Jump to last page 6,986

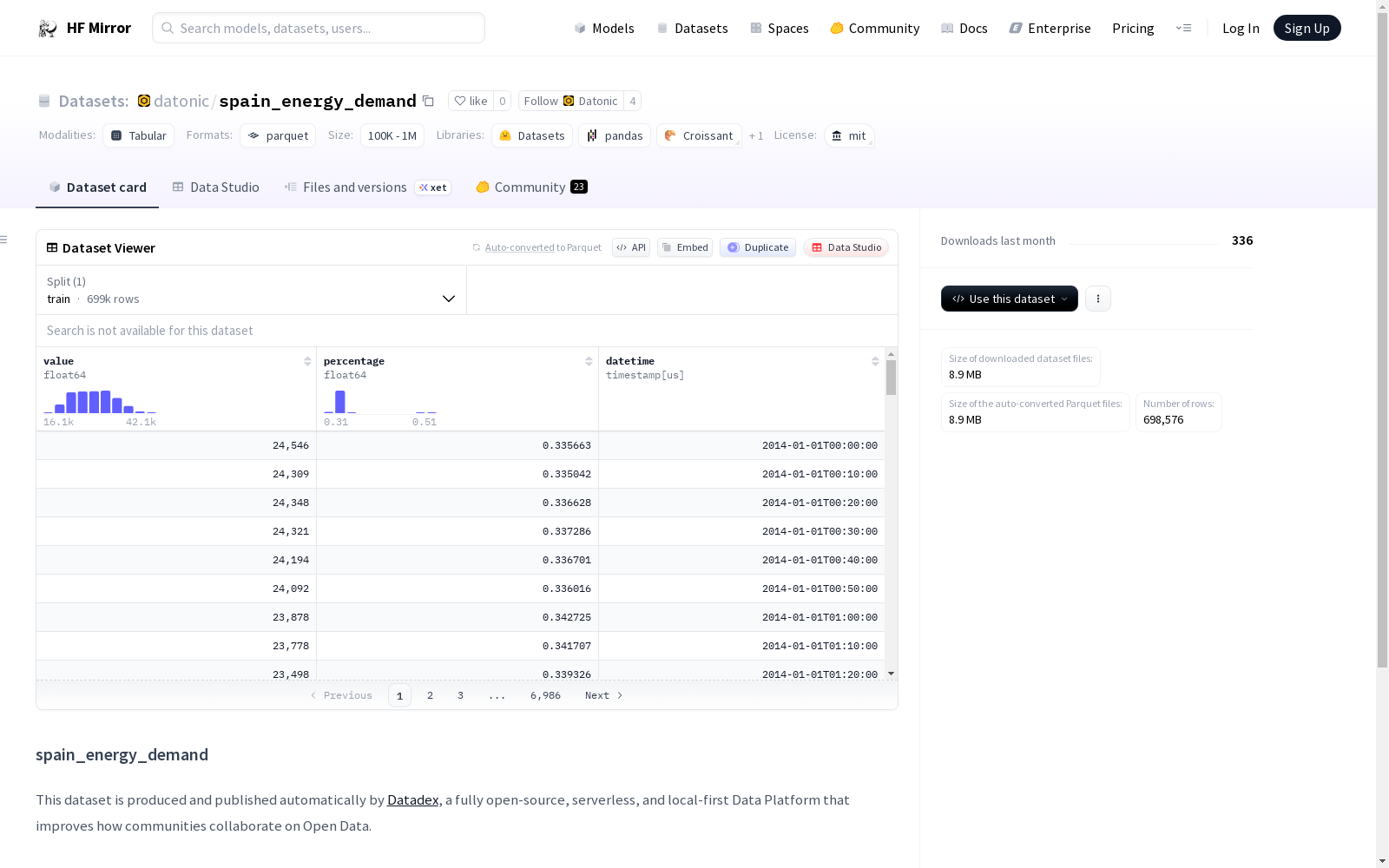point(545,695)
